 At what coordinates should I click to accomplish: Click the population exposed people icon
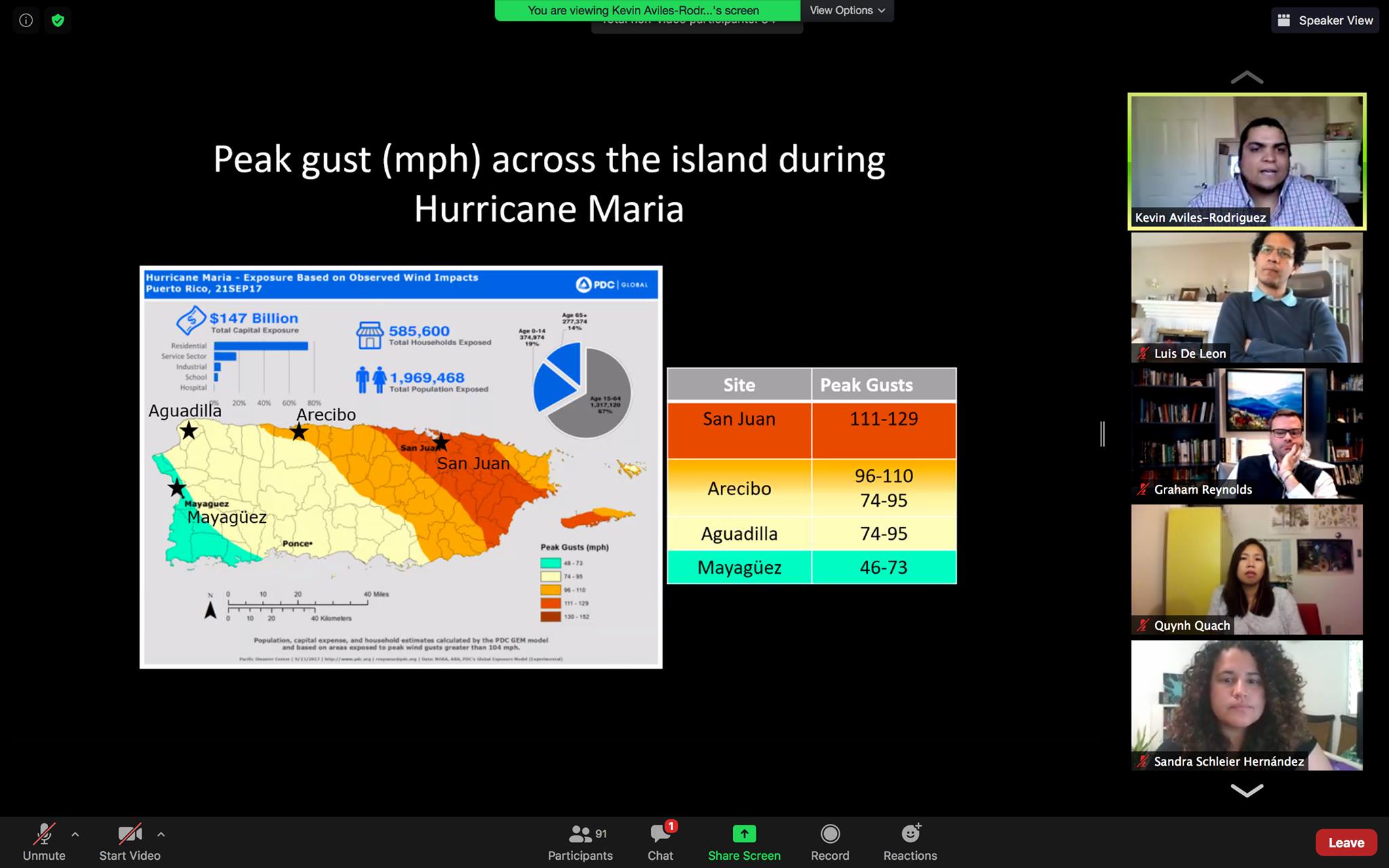pyautogui.click(x=371, y=380)
